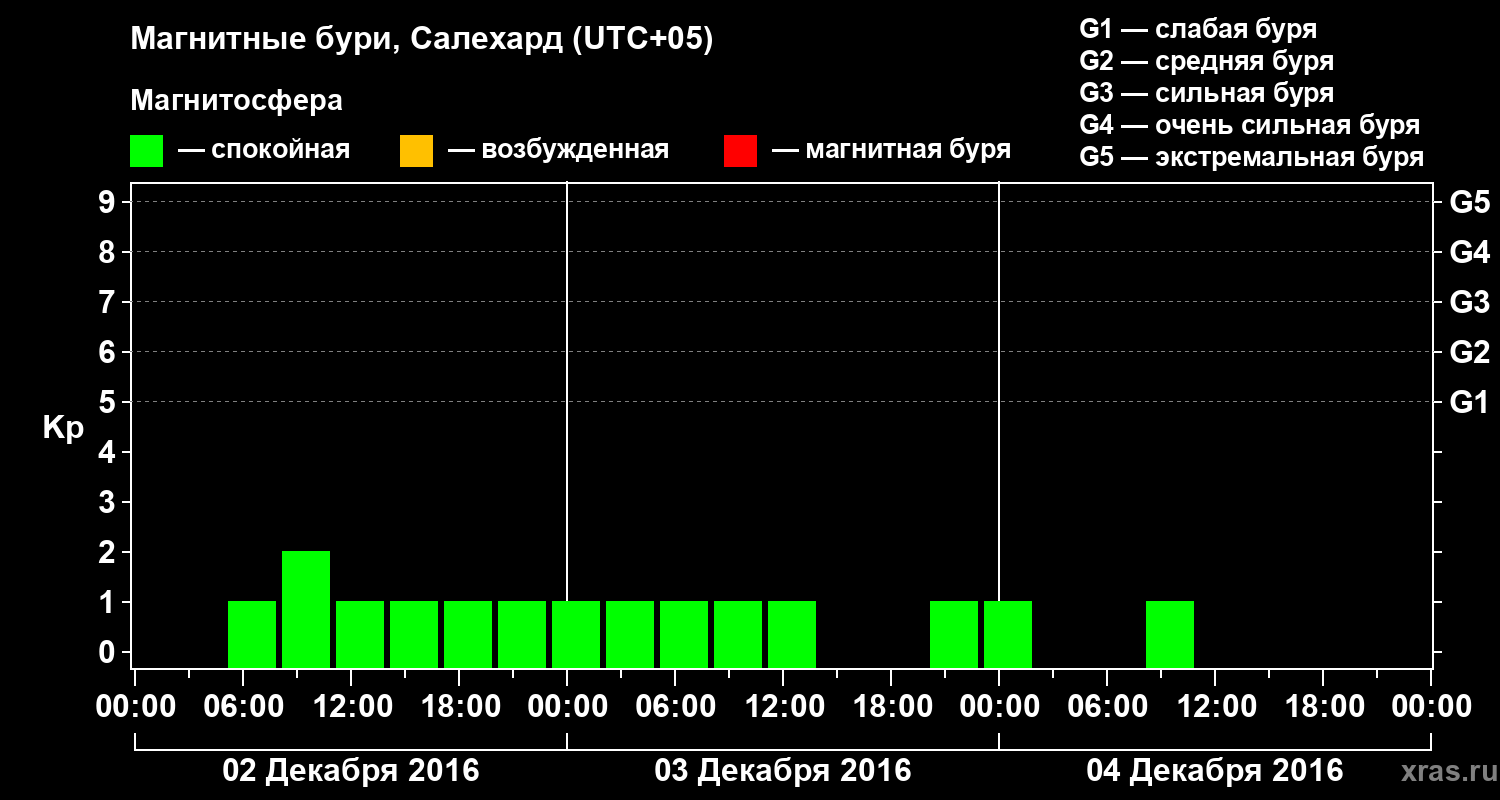Select the chart title 'Магнитные бури, Салехард (UTC+05)'
Viewport: 1500px width, 800px height.
point(422,40)
